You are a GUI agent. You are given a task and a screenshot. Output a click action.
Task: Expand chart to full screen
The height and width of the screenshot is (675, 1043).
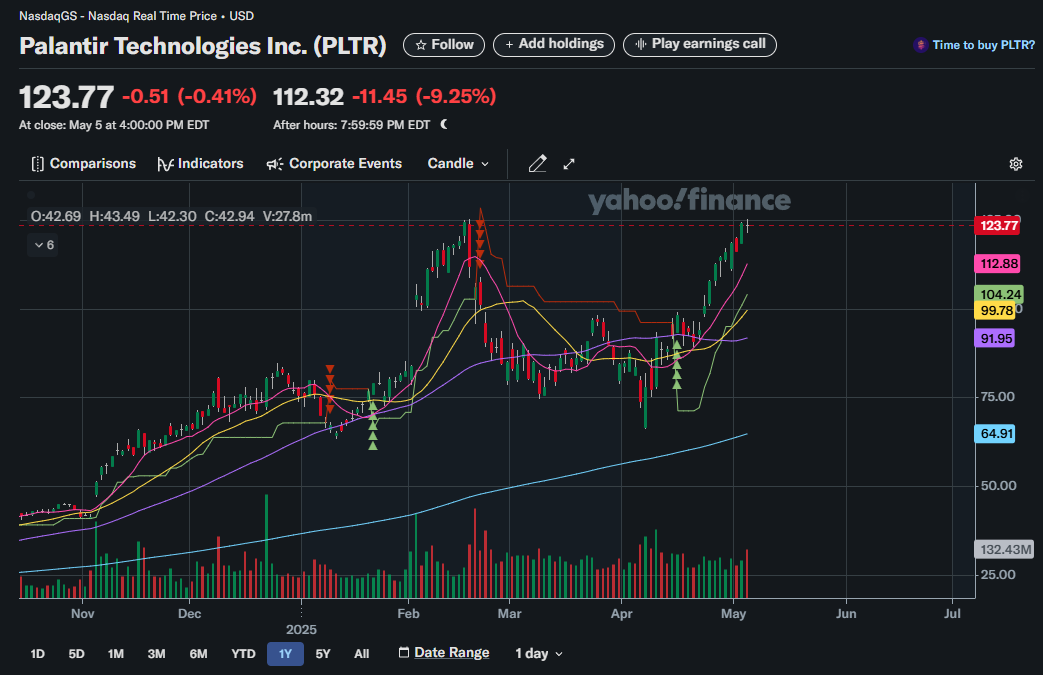click(569, 164)
